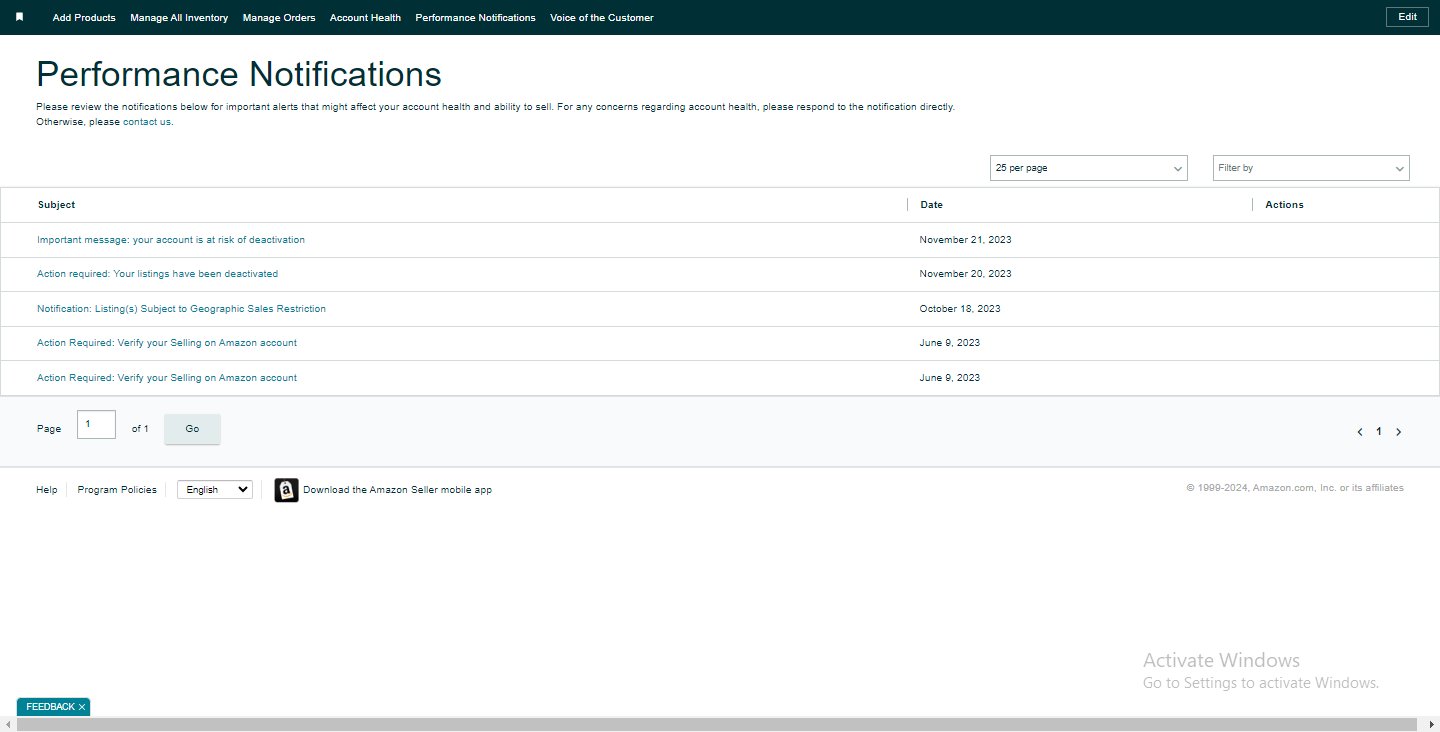1440x732 pixels.
Task: Open Manage Orders menu item
Action: pos(279,18)
